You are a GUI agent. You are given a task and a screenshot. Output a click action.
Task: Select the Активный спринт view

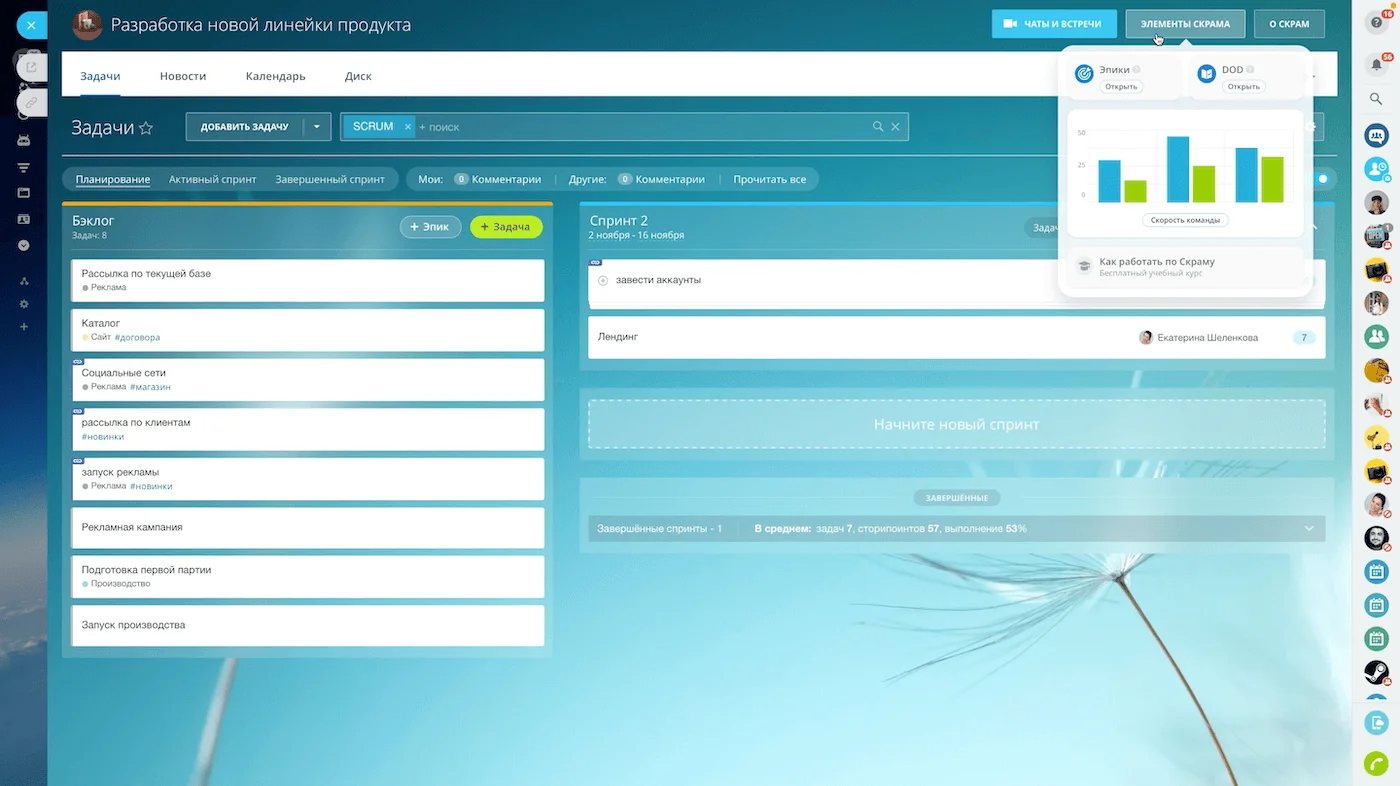pyautogui.click(x=212, y=180)
